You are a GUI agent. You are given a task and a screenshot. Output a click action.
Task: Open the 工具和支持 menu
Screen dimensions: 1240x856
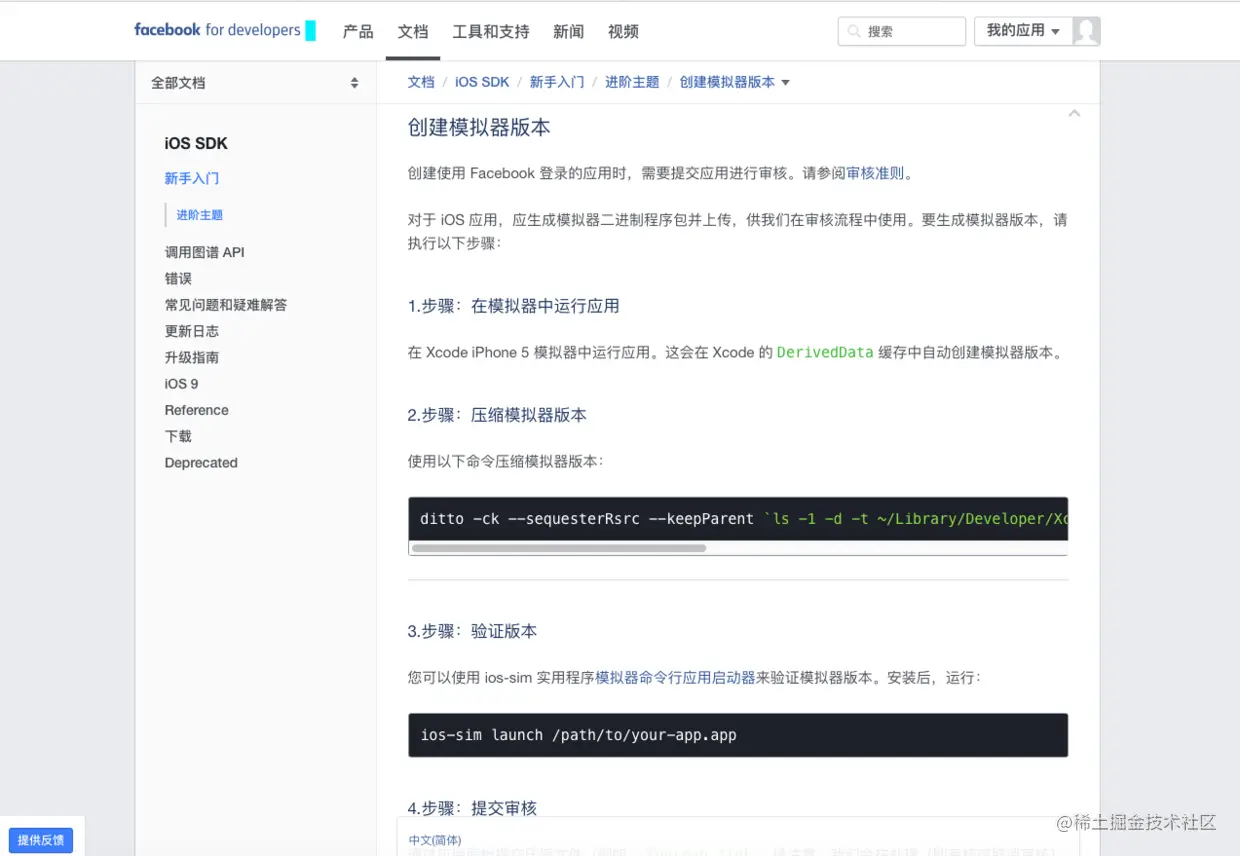pyautogui.click(x=491, y=32)
